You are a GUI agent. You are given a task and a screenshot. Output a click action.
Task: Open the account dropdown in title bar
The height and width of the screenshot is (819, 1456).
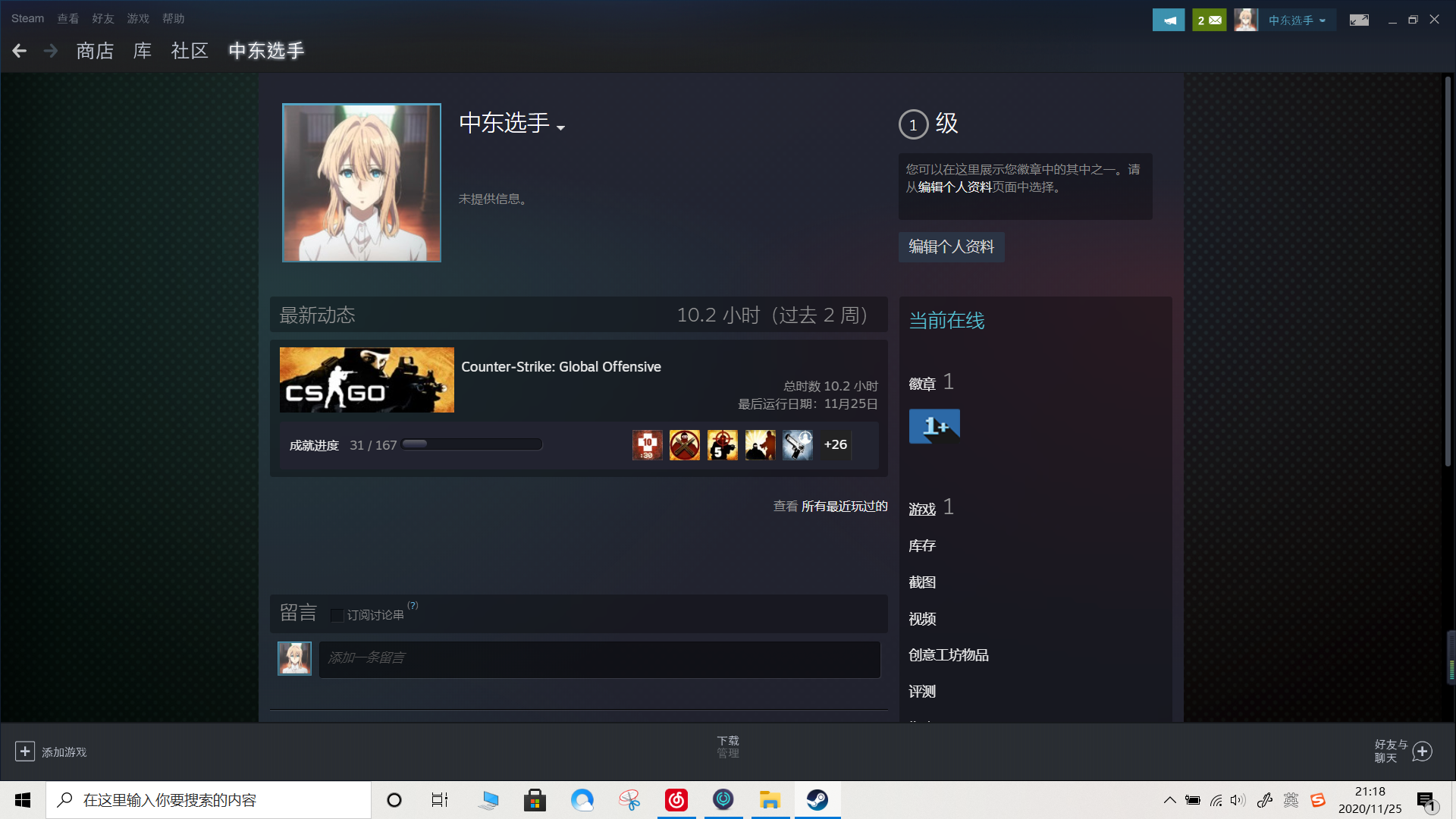[x=1297, y=20]
